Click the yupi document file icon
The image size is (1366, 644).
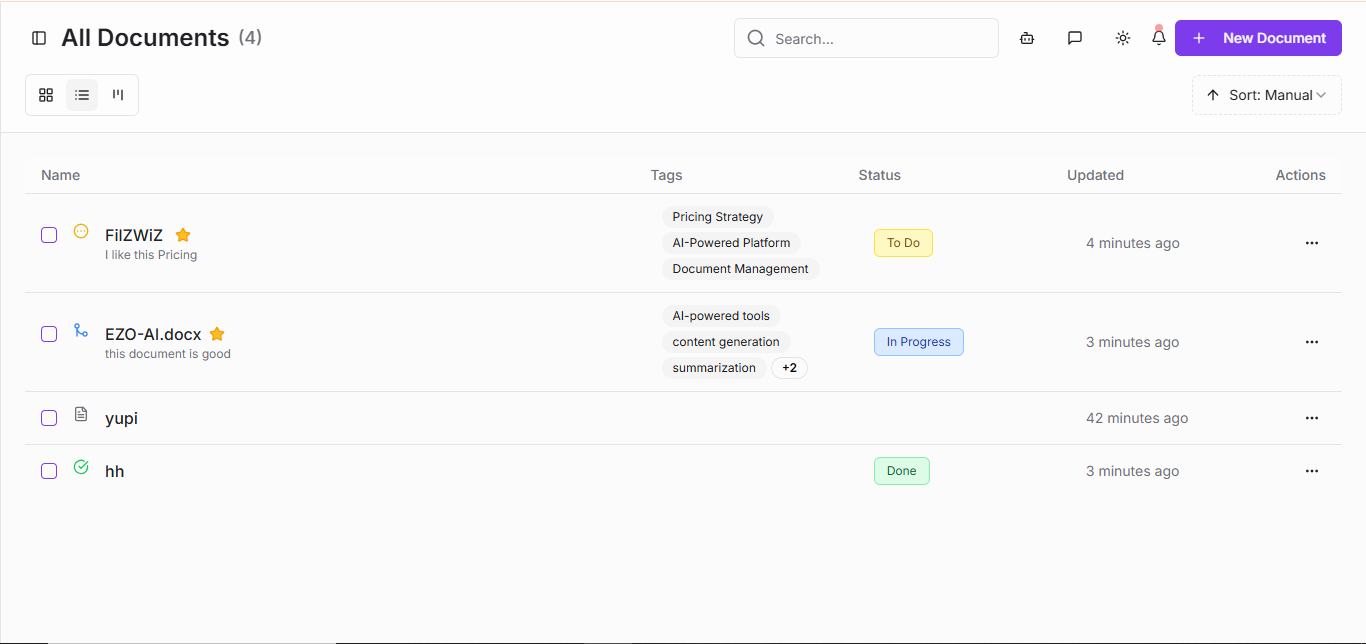pyautogui.click(x=81, y=414)
